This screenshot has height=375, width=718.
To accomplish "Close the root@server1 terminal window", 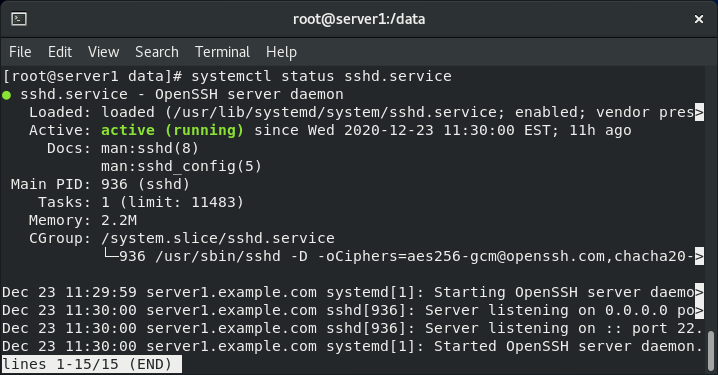I will tap(698, 19).
